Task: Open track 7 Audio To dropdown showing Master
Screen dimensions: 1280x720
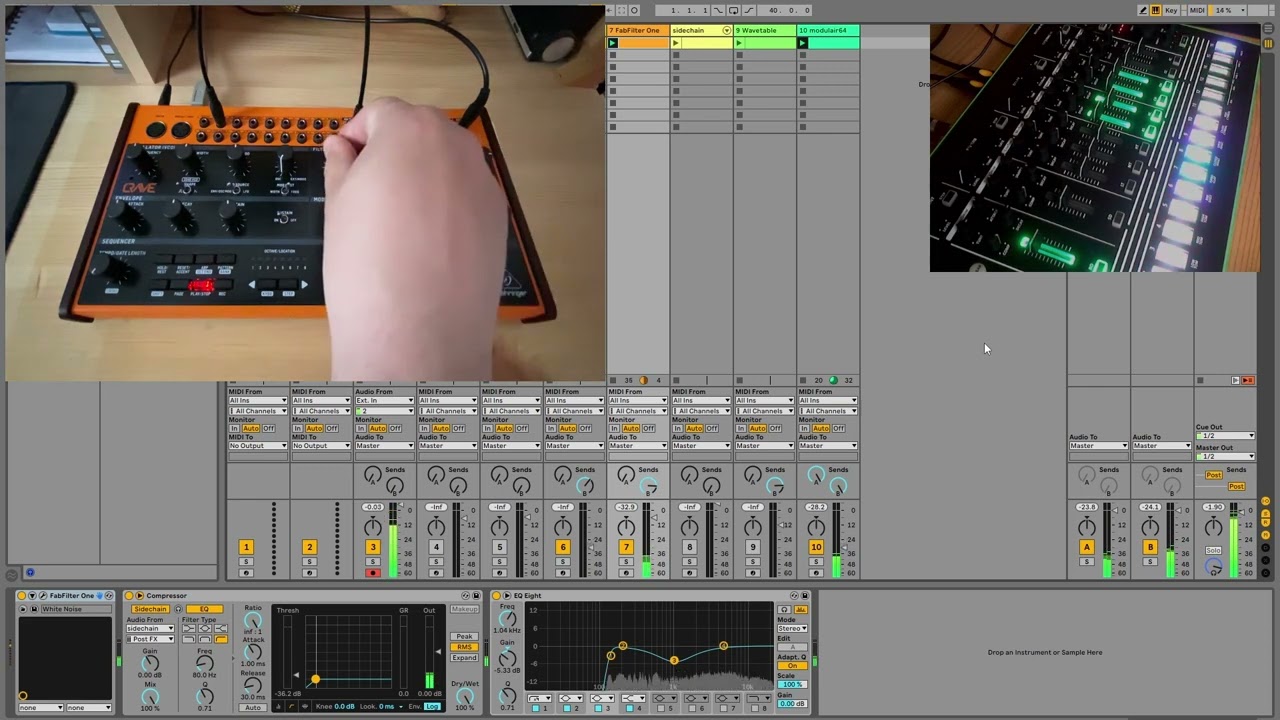Action: [638, 446]
